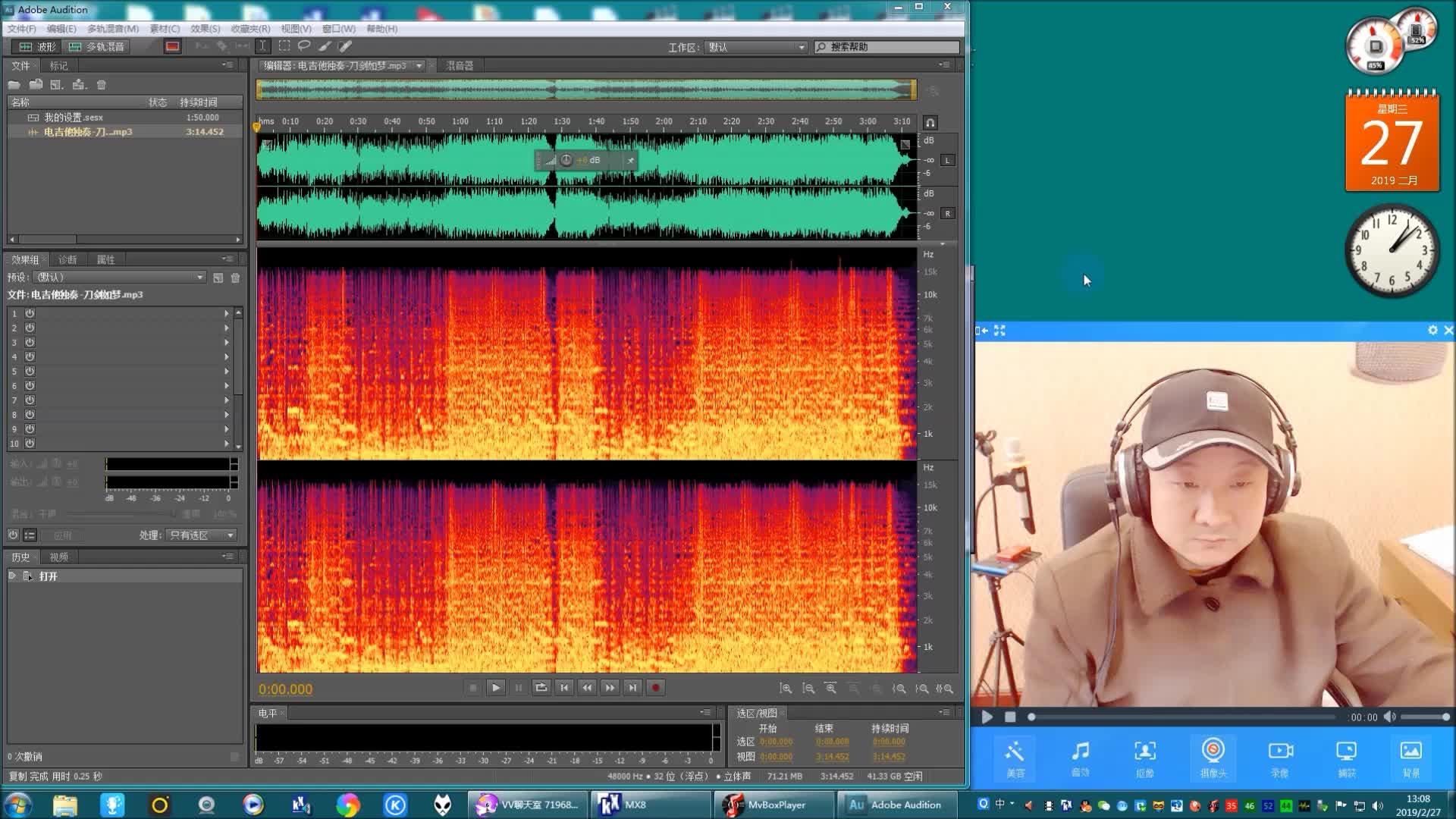The width and height of the screenshot is (1456, 819).
Task: Open the preset (默认) dropdown
Action: 119,278
